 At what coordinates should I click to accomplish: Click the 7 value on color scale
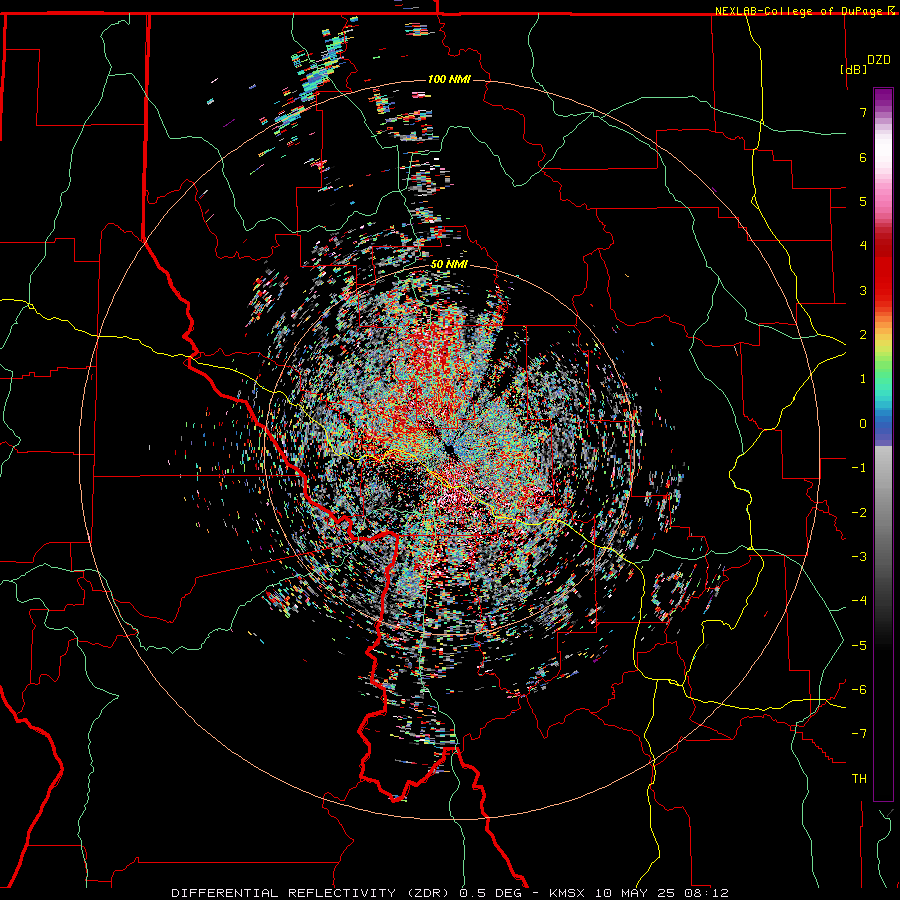pos(863,112)
